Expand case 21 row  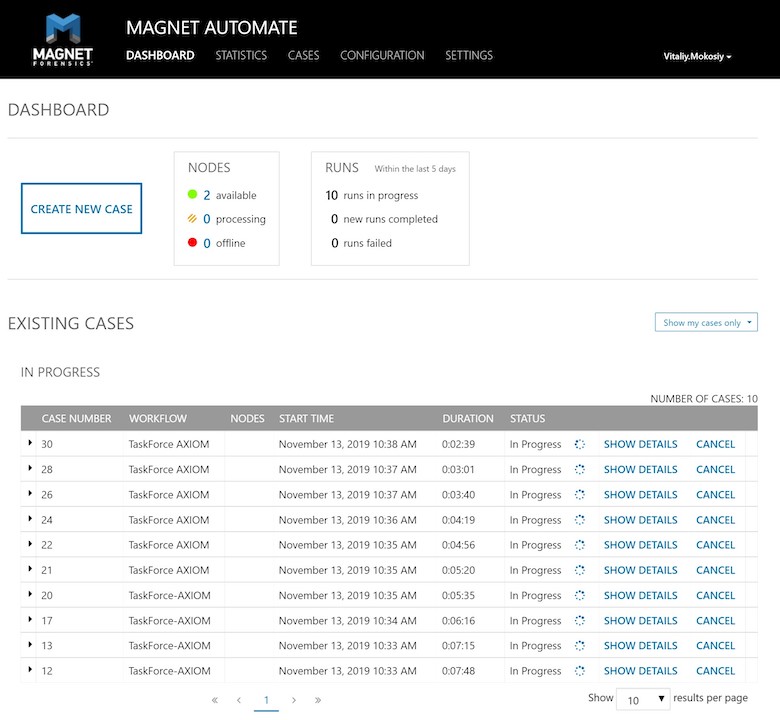point(30,568)
